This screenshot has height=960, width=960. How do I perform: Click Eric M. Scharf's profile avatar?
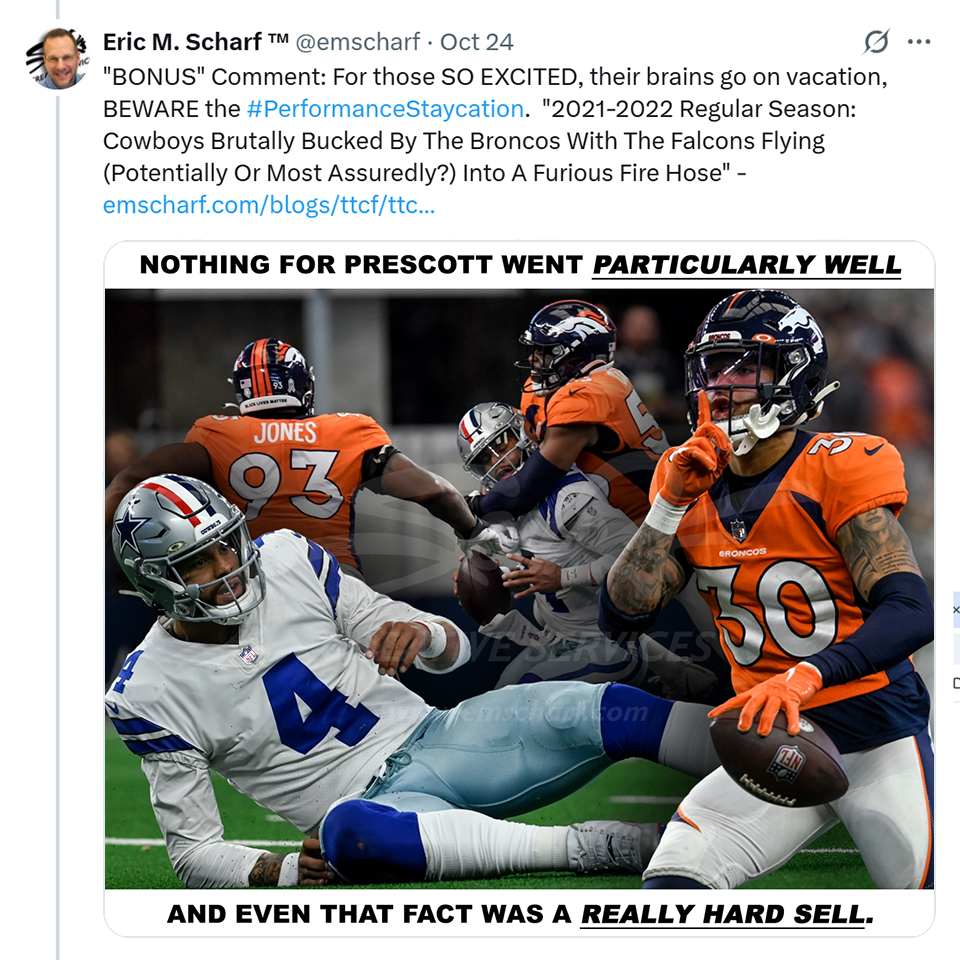click(56, 58)
